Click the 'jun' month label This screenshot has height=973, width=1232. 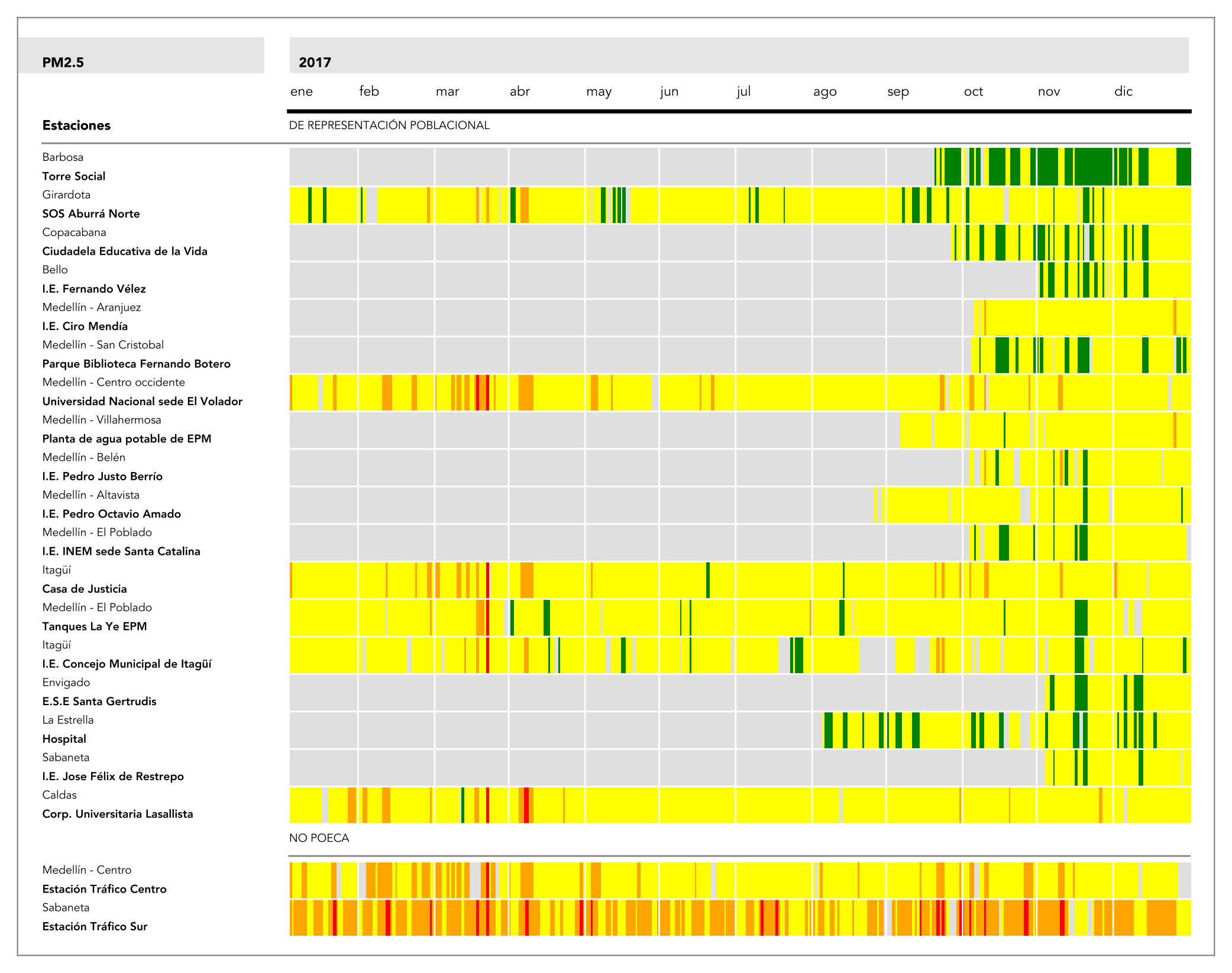669,91
